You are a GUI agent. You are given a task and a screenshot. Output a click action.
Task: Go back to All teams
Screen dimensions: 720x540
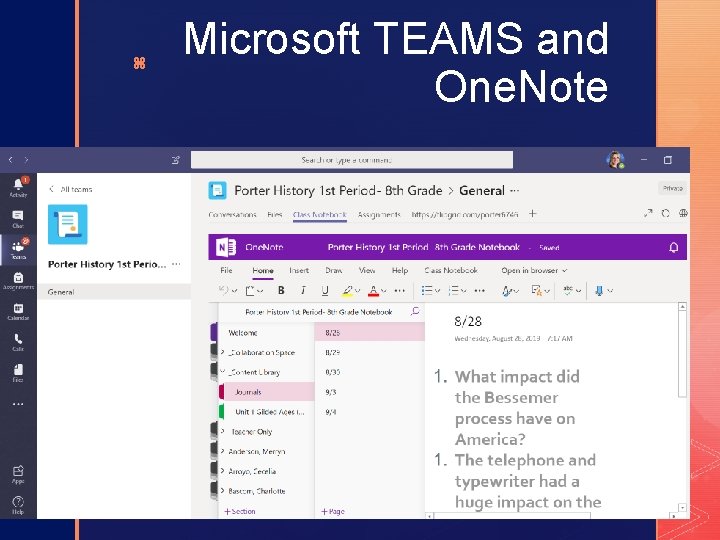click(x=71, y=189)
